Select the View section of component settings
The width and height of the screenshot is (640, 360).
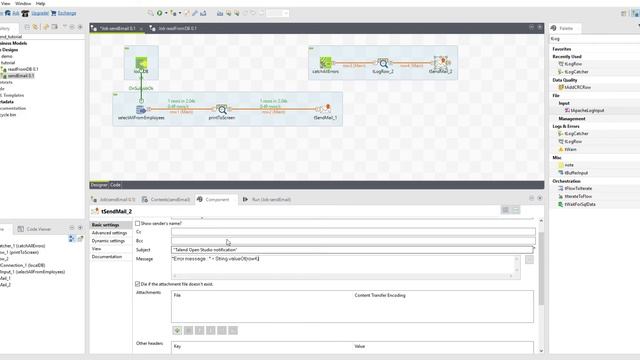(96, 249)
